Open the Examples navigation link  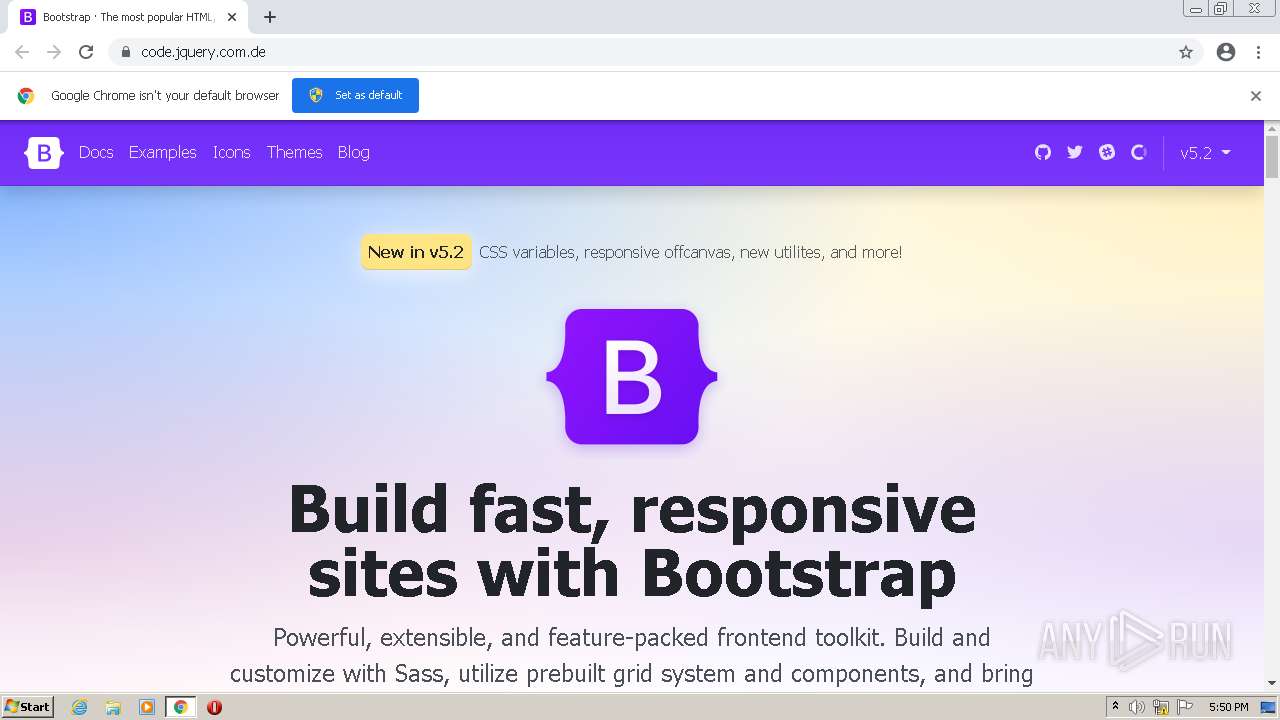(163, 152)
